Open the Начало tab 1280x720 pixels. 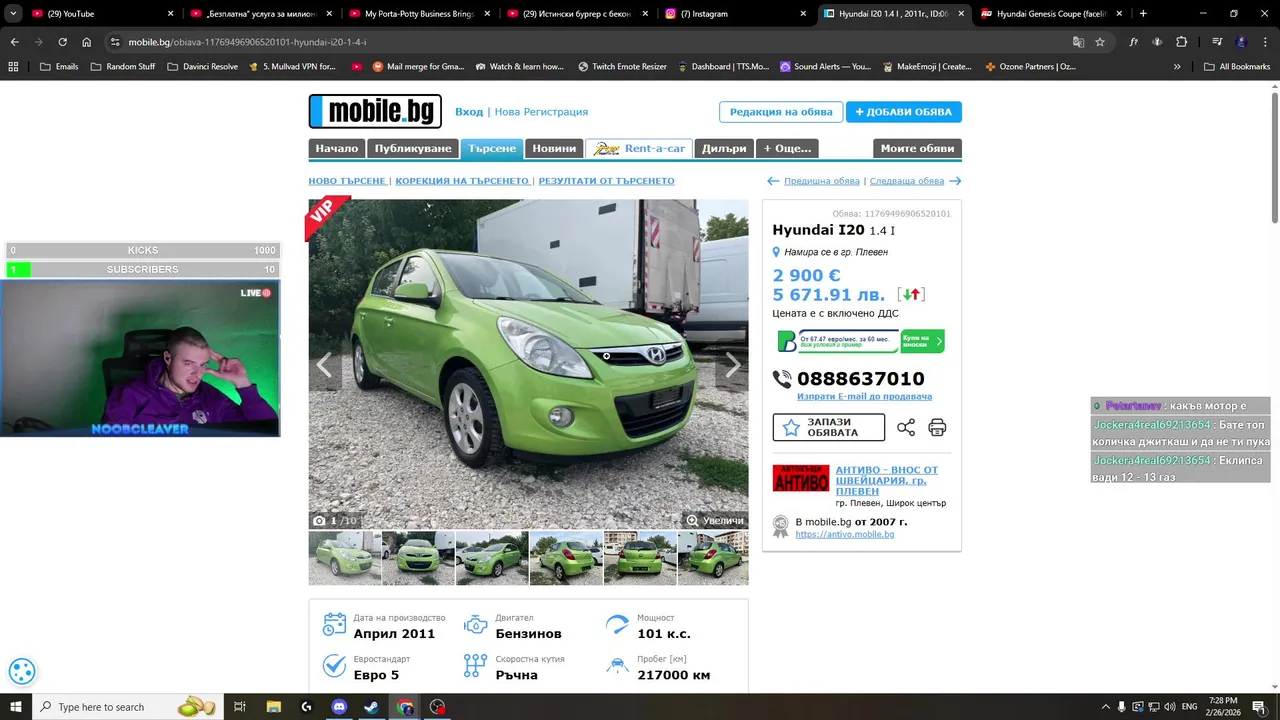click(x=336, y=148)
